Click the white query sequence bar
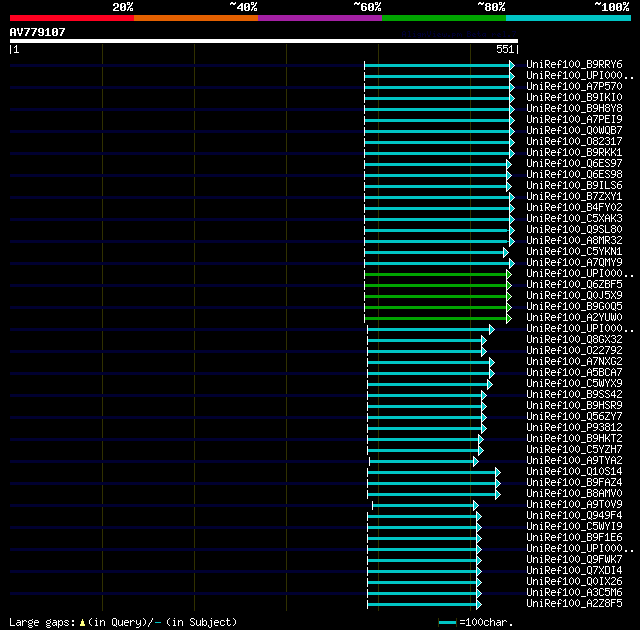 pos(264,41)
